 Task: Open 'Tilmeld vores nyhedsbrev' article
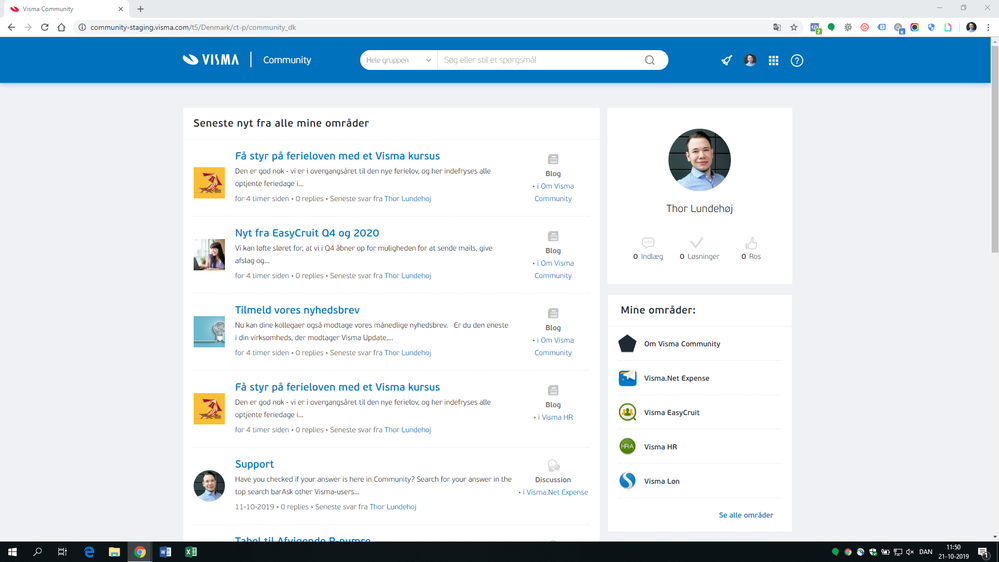(297, 310)
